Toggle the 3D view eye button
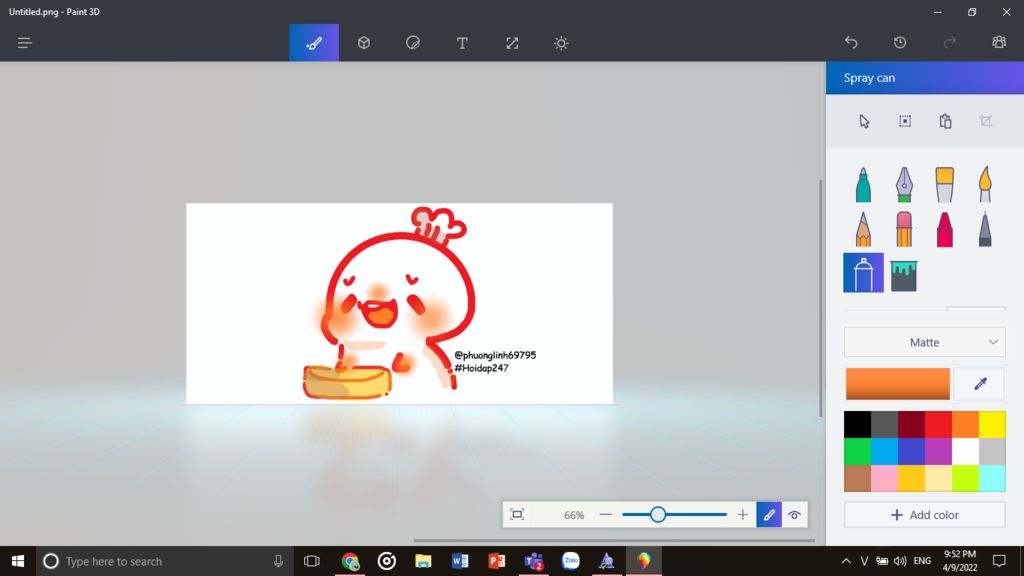 [794, 515]
